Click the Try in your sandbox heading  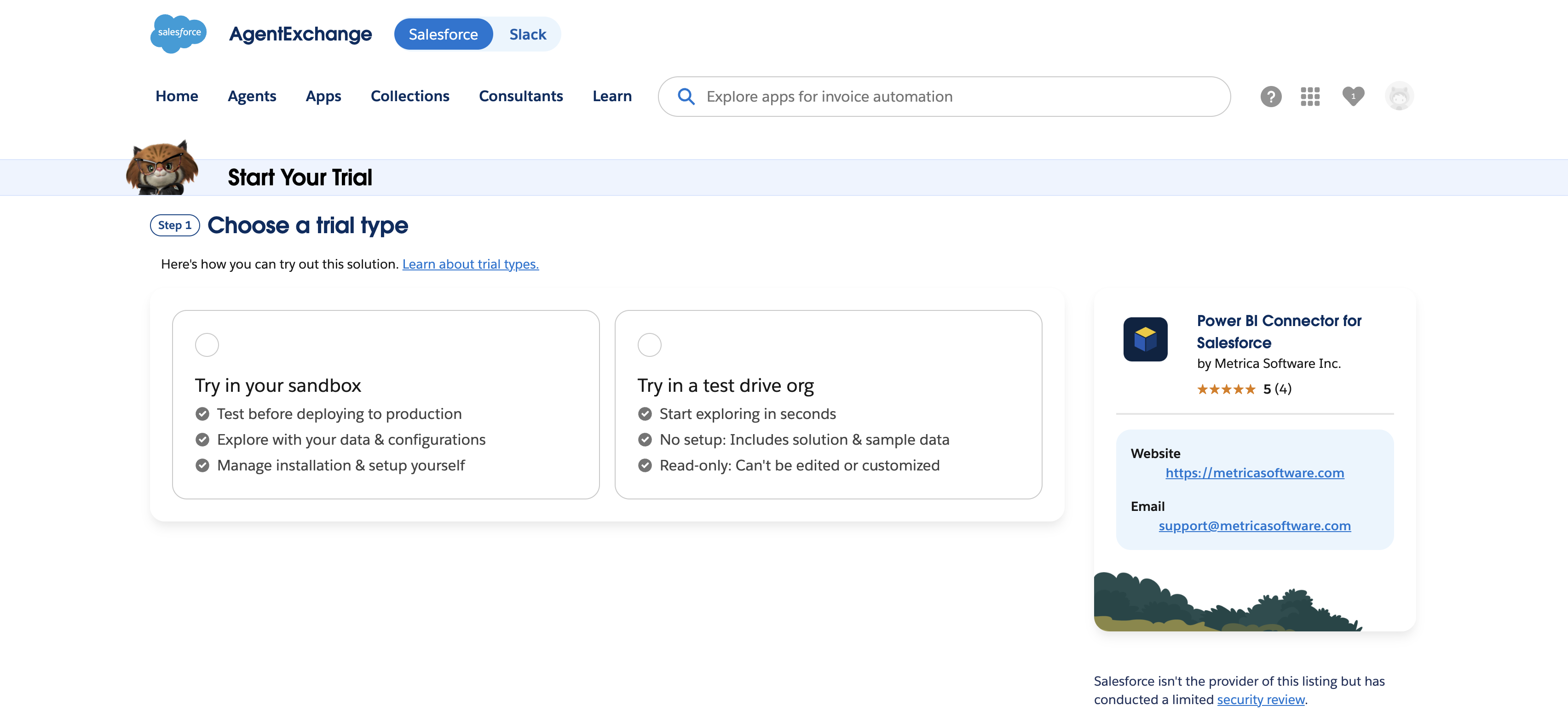coord(277,386)
